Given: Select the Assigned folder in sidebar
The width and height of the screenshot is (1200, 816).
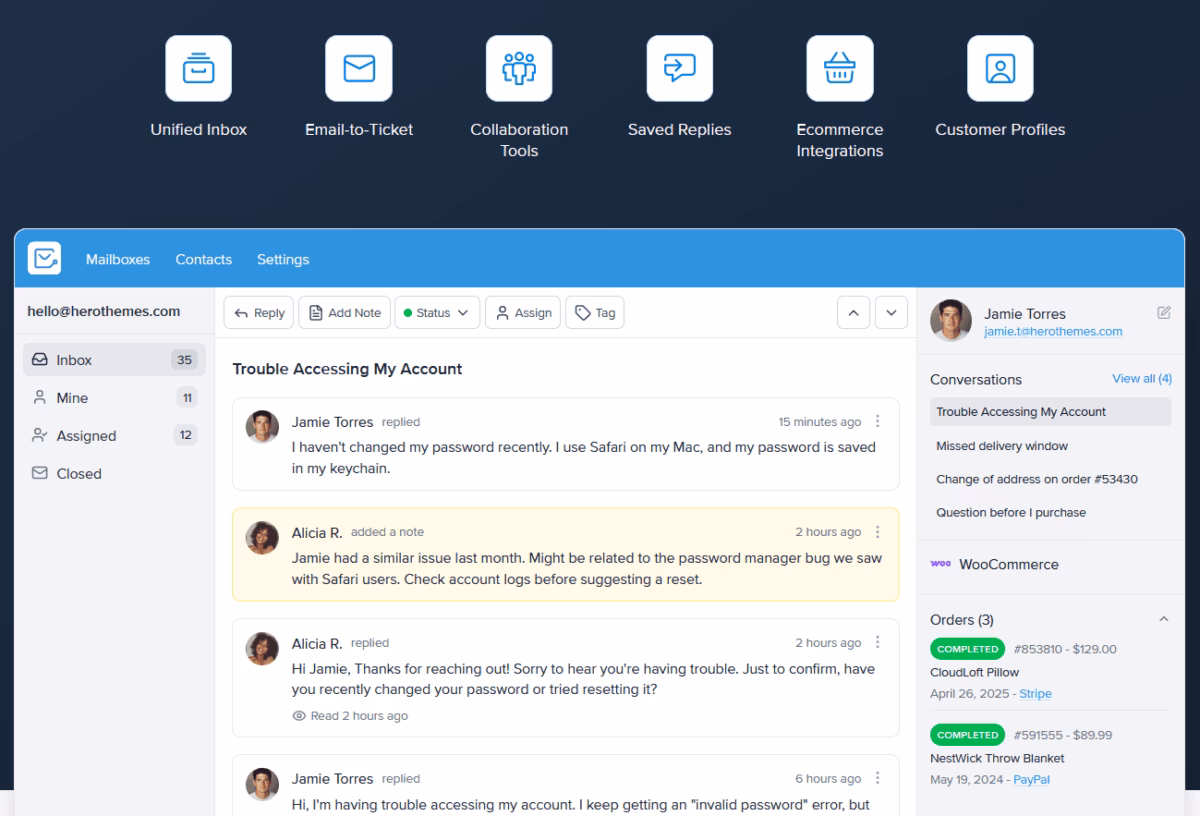Looking at the screenshot, I should coord(86,436).
